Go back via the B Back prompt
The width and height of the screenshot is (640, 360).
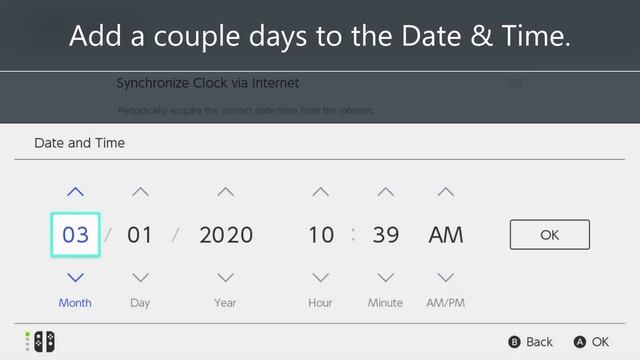pos(530,342)
